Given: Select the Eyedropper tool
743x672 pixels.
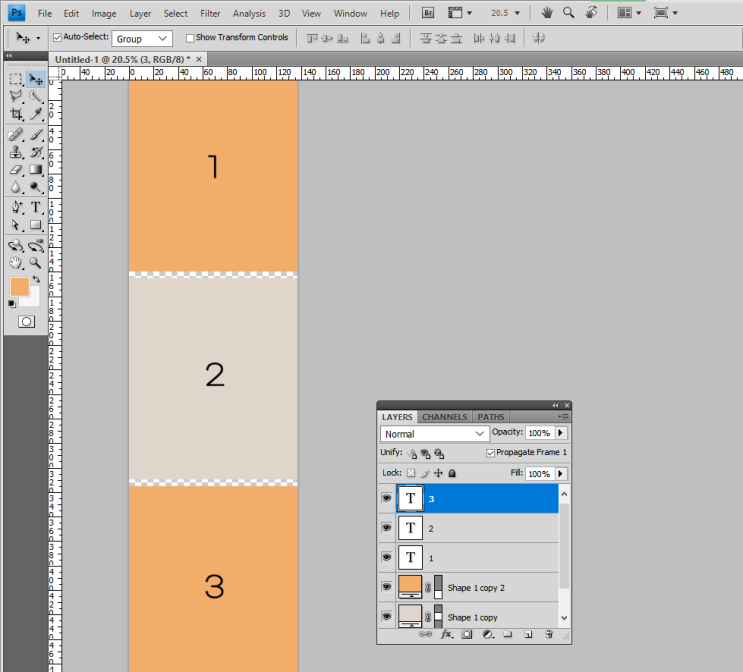Looking at the screenshot, I should (x=36, y=114).
